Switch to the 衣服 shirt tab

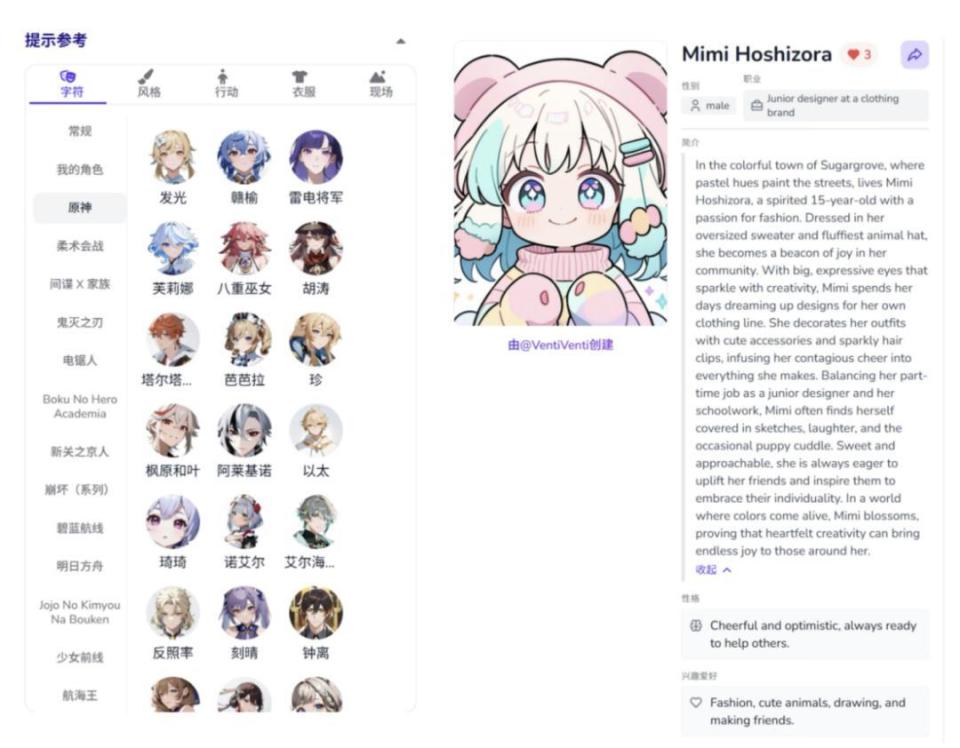coord(303,84)
